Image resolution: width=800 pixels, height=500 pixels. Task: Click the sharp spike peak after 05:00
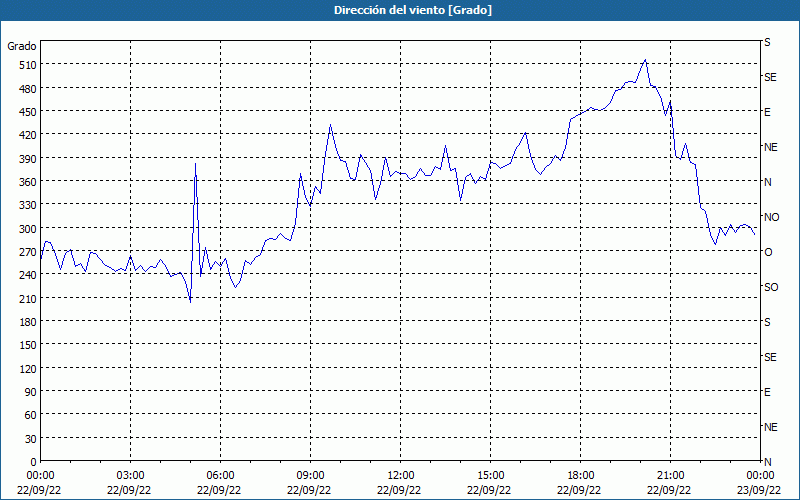click(x=195, y=163)
